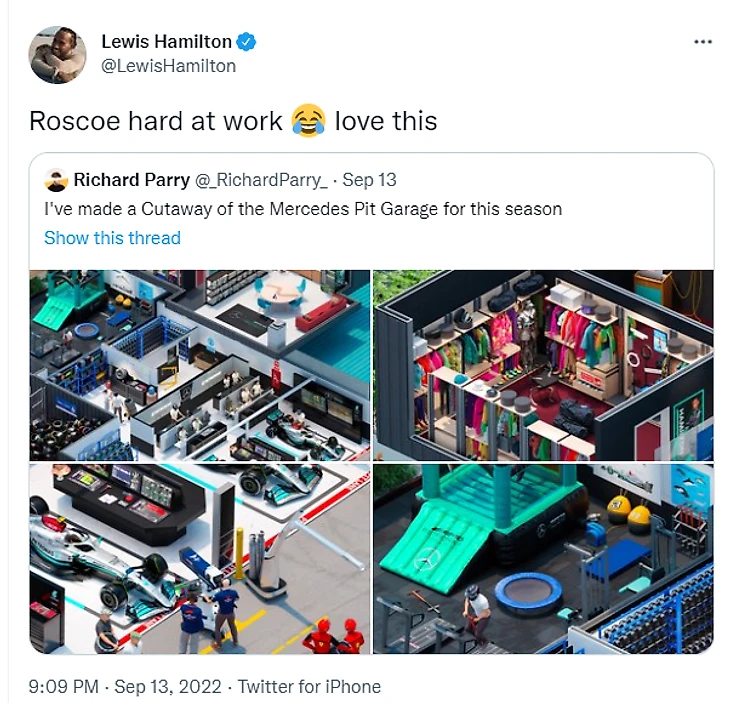Open the Richard Parry display name
The image size is (730, 703).
[x=132, y=180]
